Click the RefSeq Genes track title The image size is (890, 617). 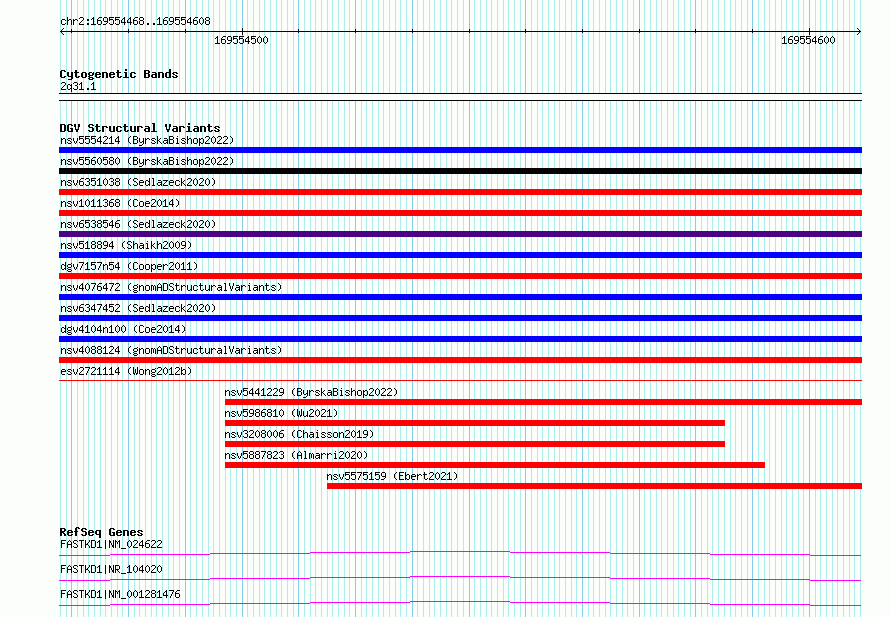[102, 532]
